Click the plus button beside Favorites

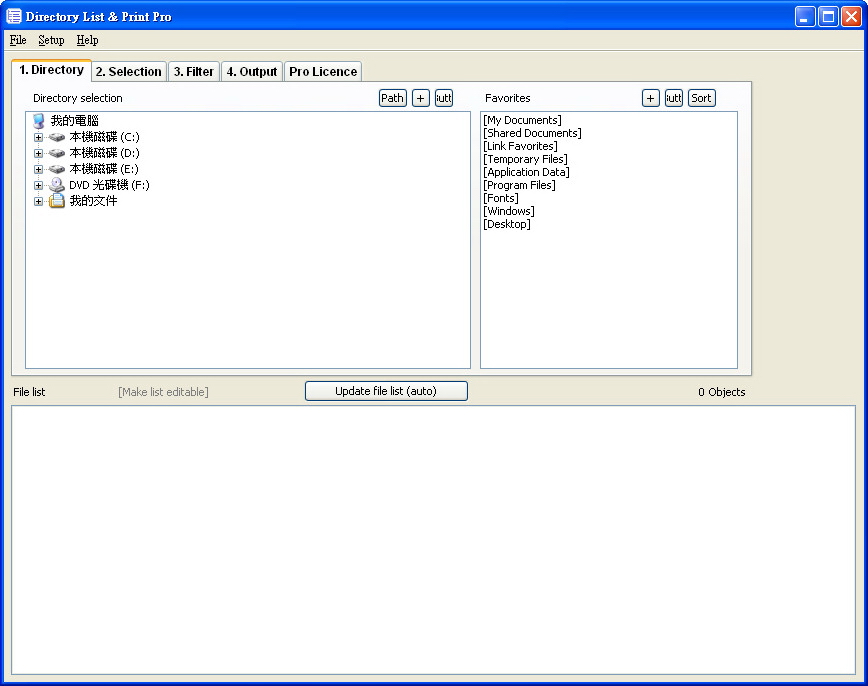pyautogui.click(x=651, y=98)
